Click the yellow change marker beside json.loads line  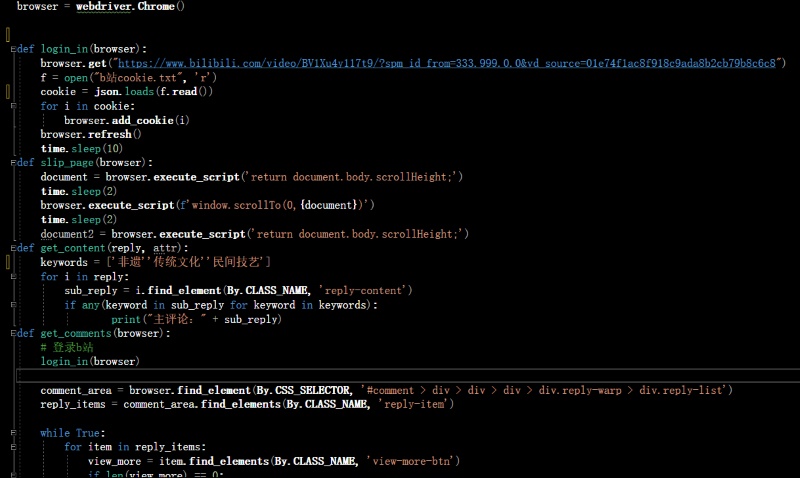pos(8,91)
